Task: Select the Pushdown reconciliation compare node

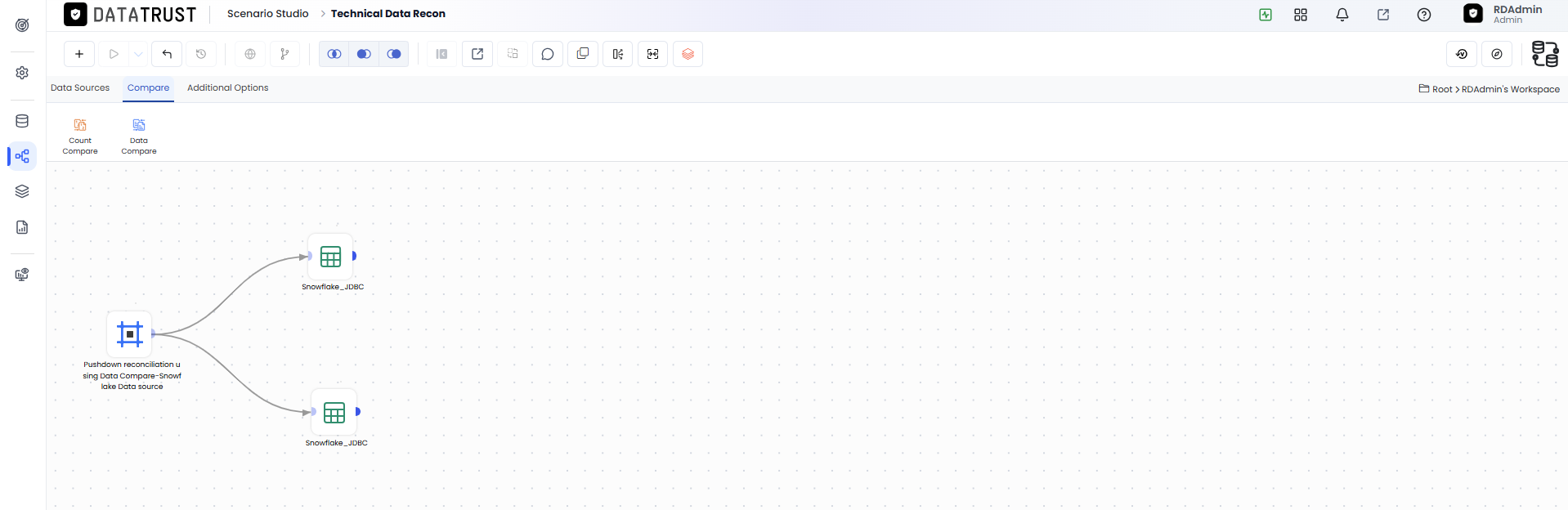Action: click(130, 333)
